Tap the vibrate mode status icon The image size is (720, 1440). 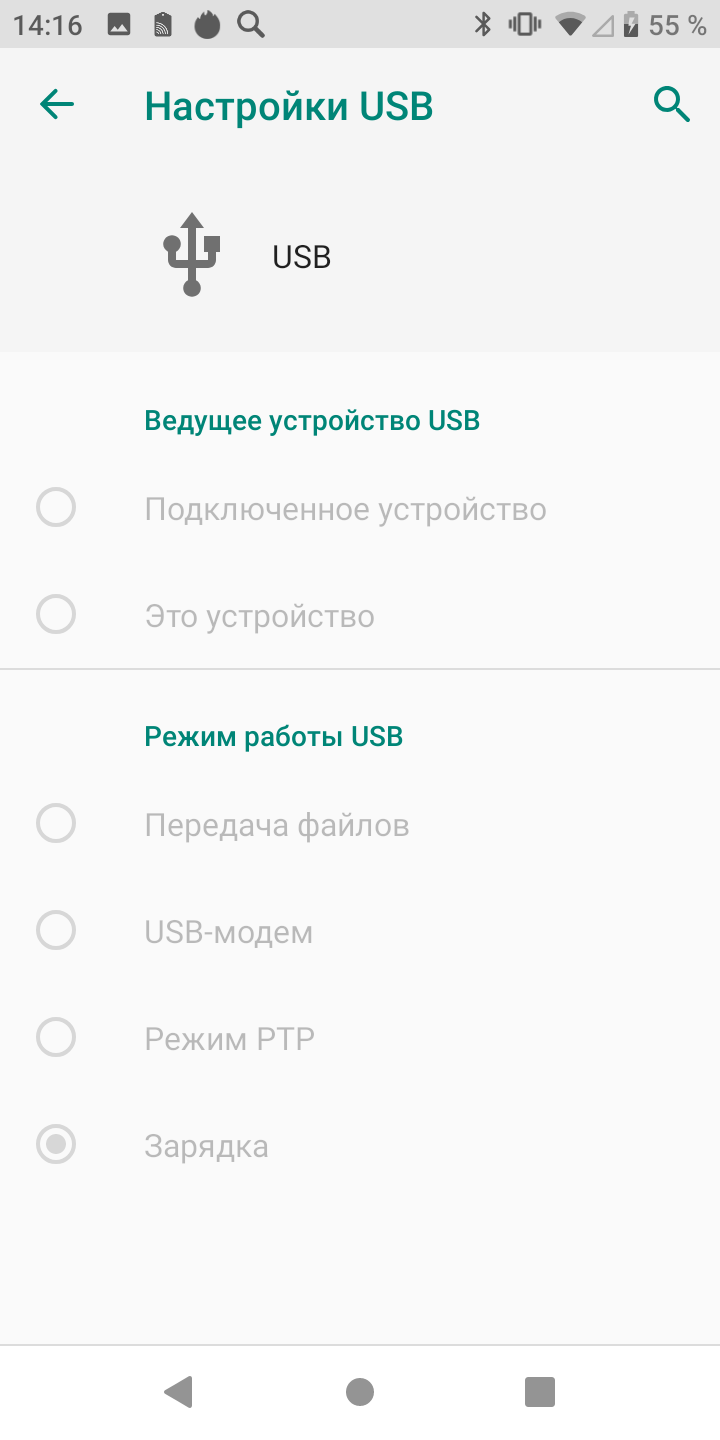pos(524,25)
